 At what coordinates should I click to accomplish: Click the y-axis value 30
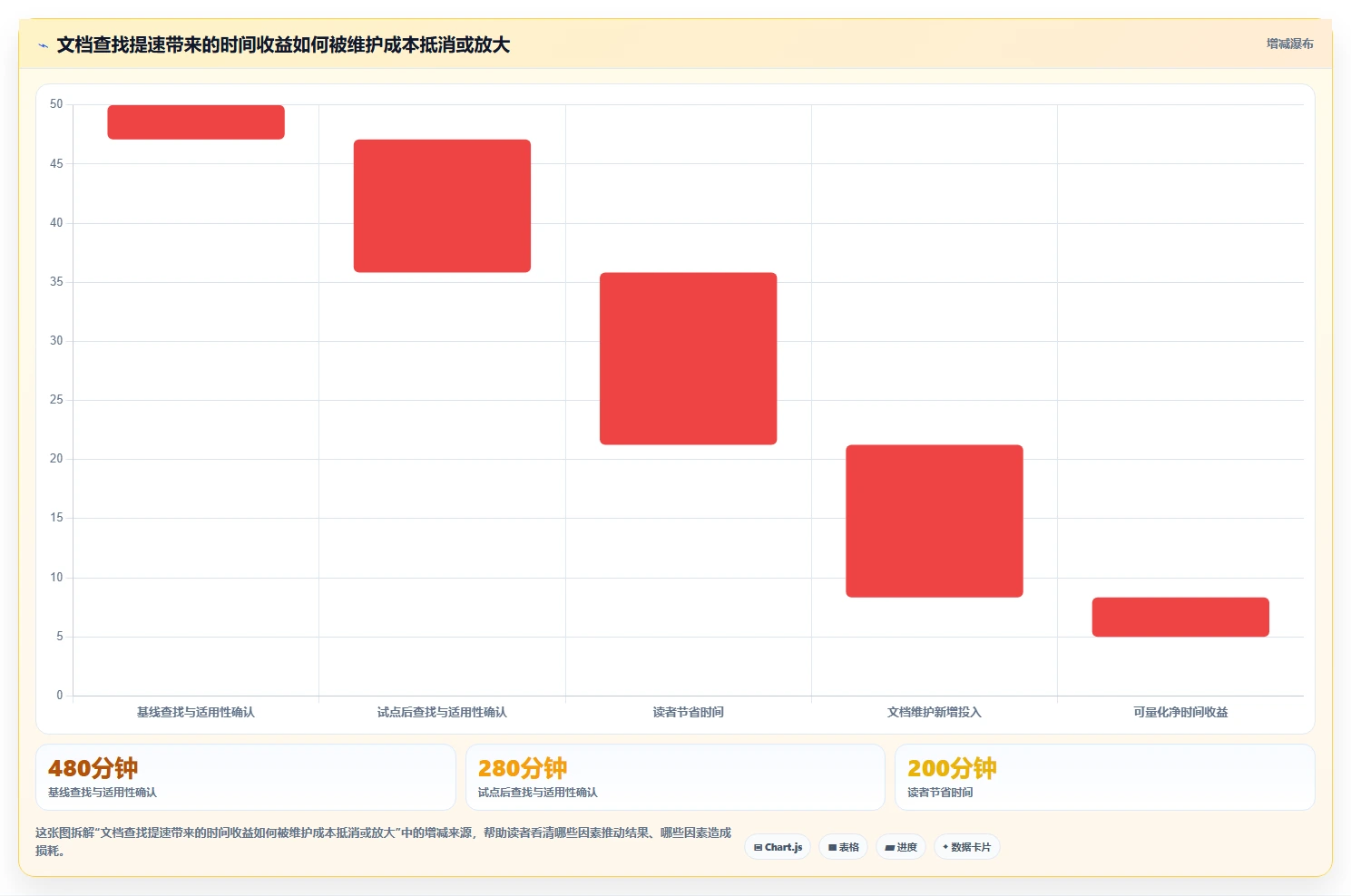coord(56,340)
